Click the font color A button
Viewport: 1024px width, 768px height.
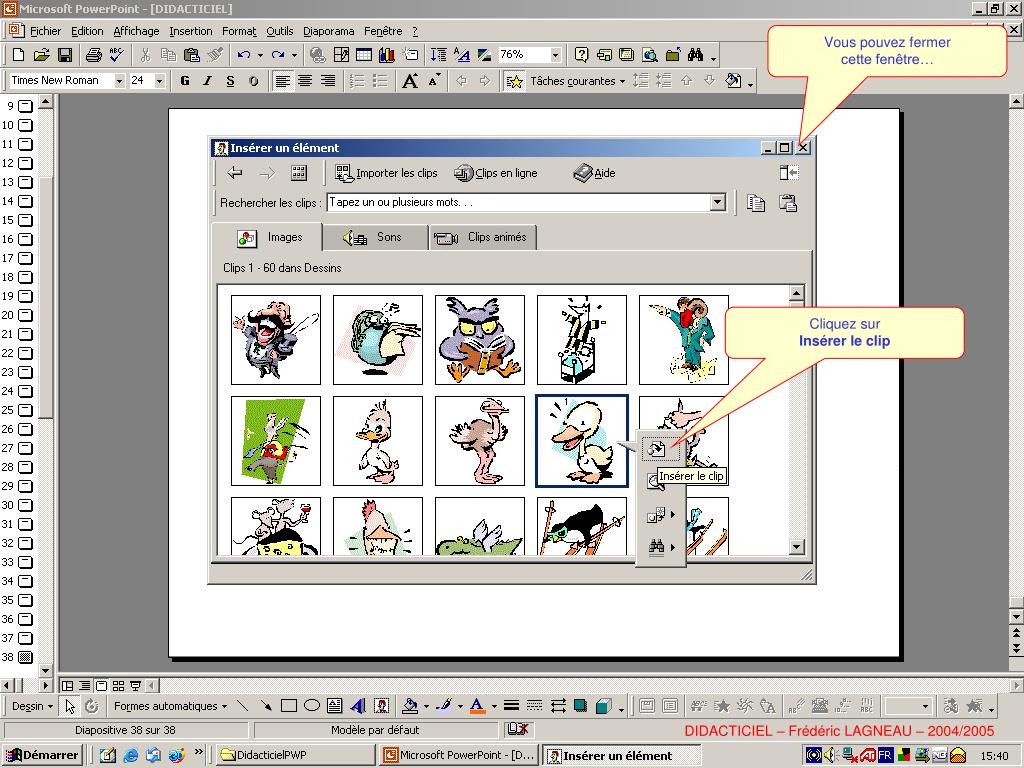click(x=477, y=706)
